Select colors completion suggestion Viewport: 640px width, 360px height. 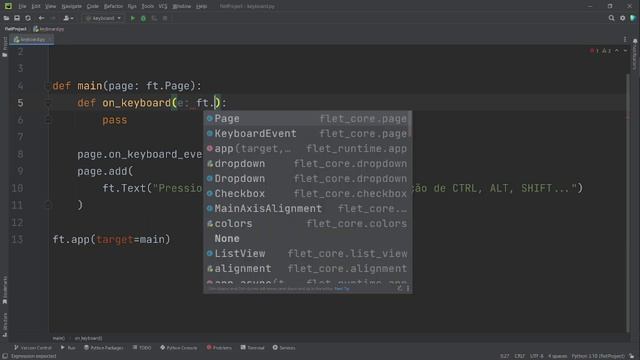(307, 224)
